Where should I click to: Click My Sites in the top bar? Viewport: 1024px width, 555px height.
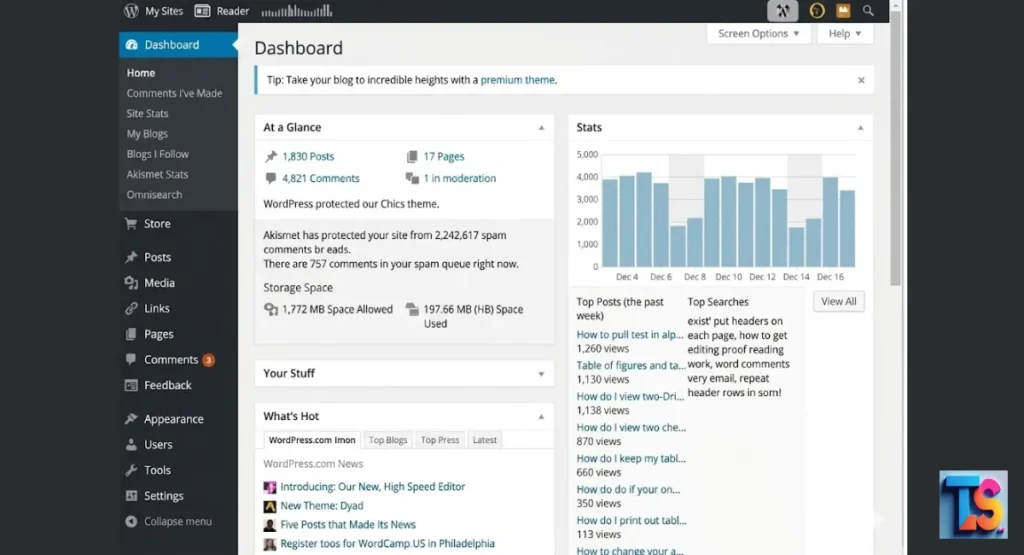[x=163, y=11]
